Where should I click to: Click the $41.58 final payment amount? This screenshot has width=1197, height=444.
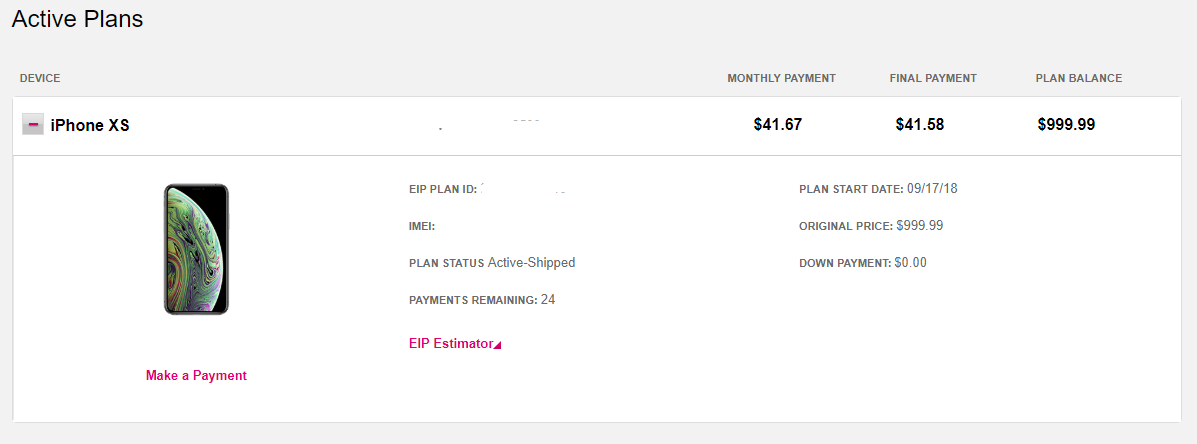coord(920,125)
